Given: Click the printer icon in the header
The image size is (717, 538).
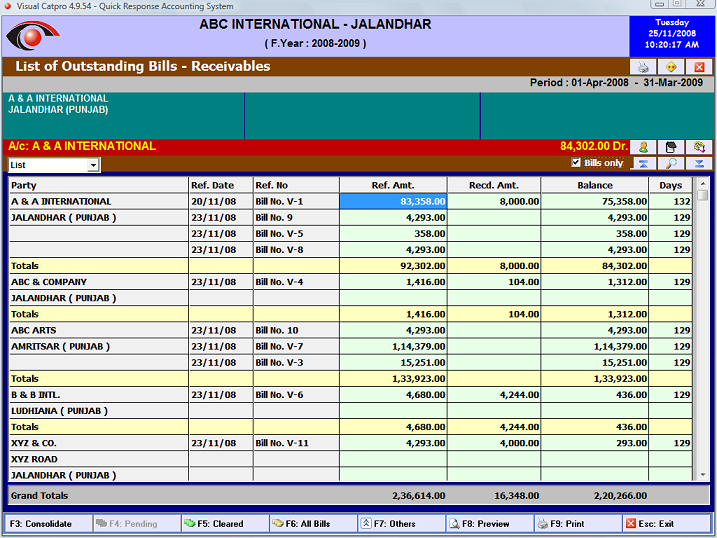Looking at the screenshot, I should tap(643, 67).
